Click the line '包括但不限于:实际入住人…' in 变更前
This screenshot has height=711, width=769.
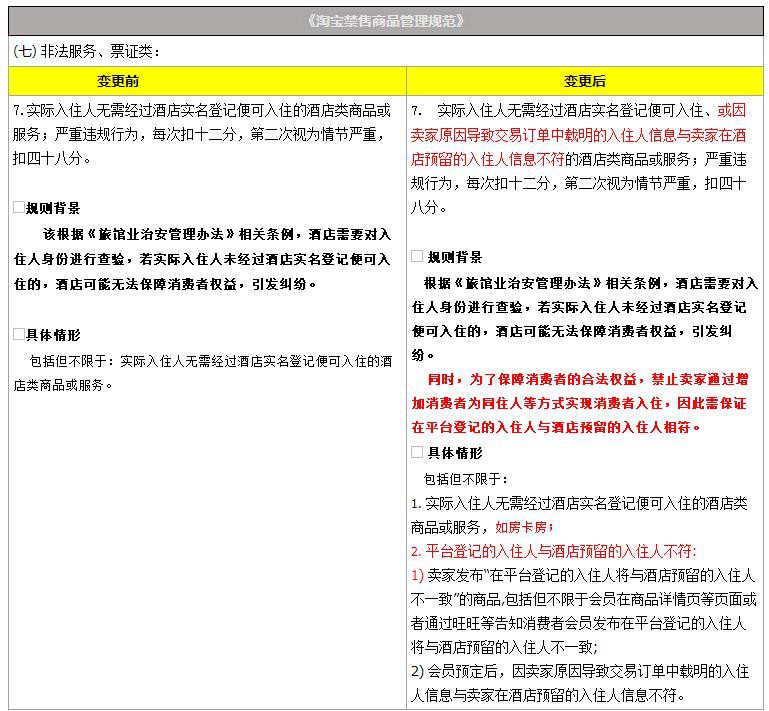211,361
